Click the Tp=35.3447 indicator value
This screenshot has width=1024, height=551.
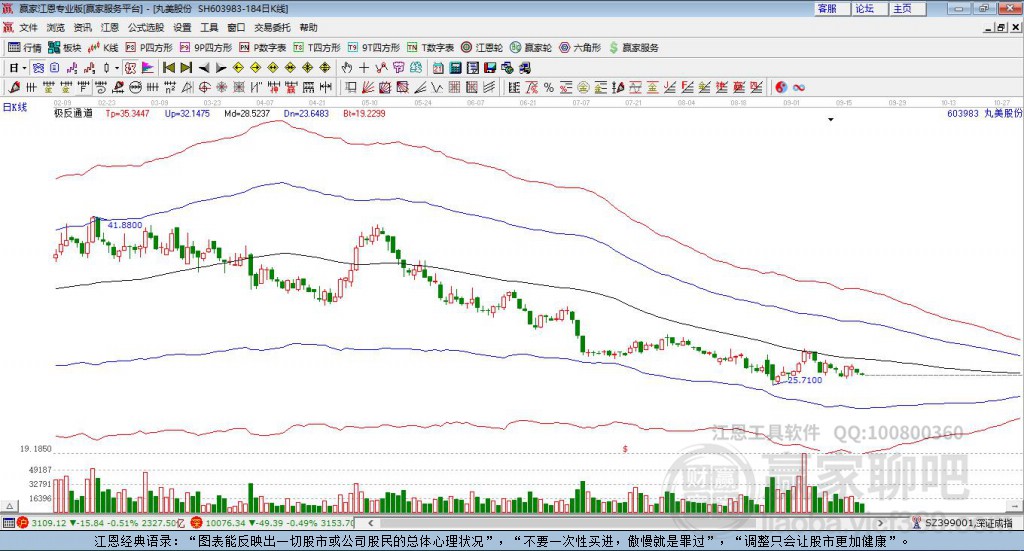click(127, 114)
